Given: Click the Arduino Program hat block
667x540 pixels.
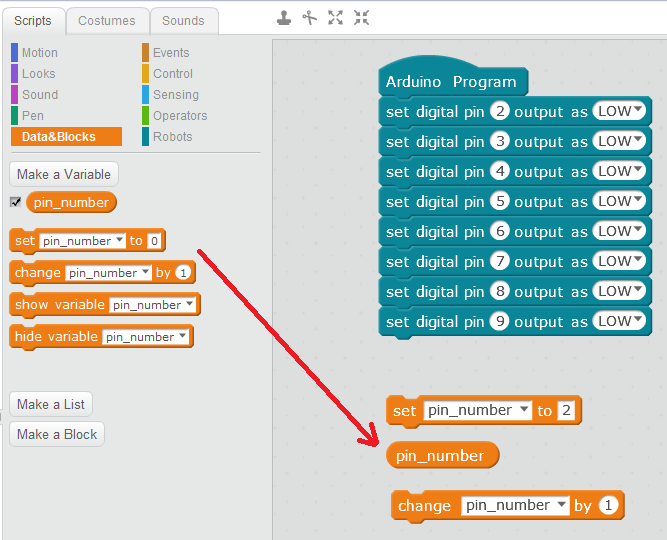Looking at the screenshot, I should (453, 81).
